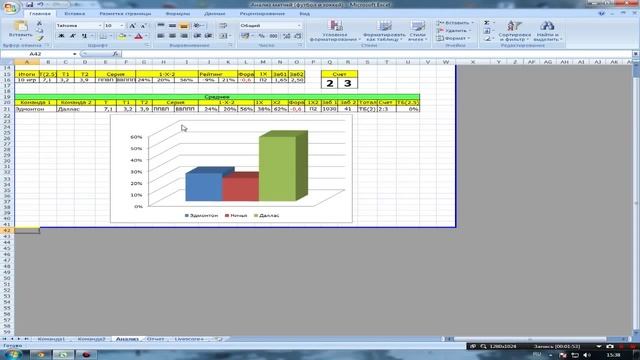The height and width of the screenshot is (360, 640).
Task: Open fill color dropdown arrow
Action: [x=129, y=36]
